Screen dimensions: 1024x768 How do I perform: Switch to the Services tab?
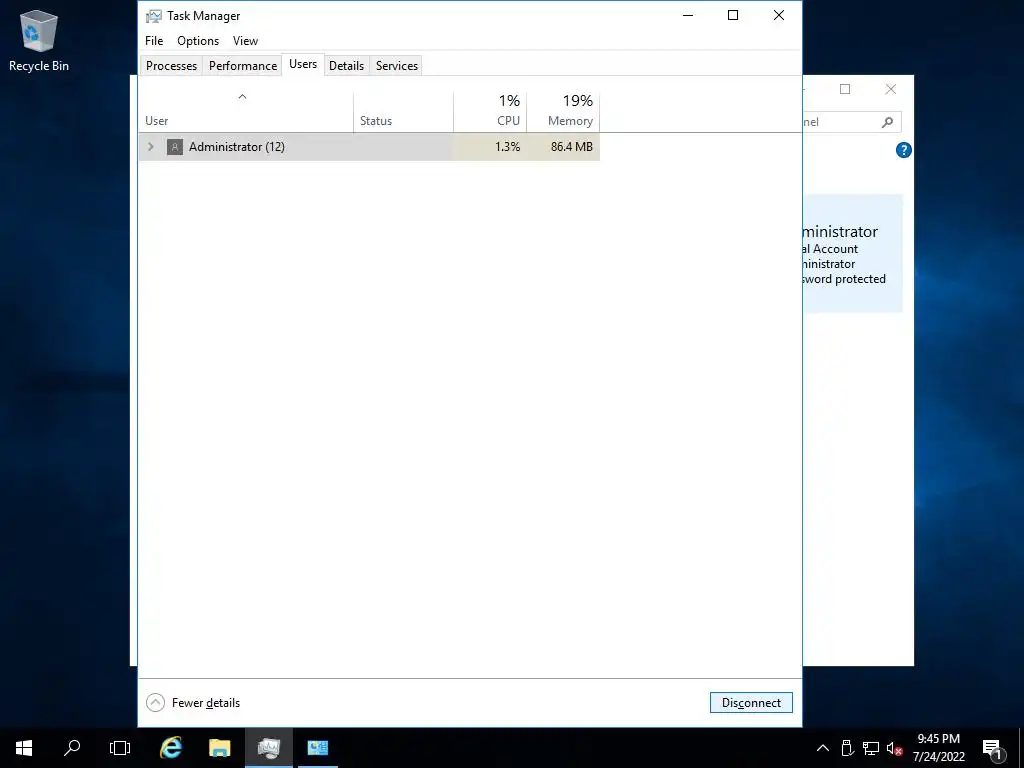point(396,65)
